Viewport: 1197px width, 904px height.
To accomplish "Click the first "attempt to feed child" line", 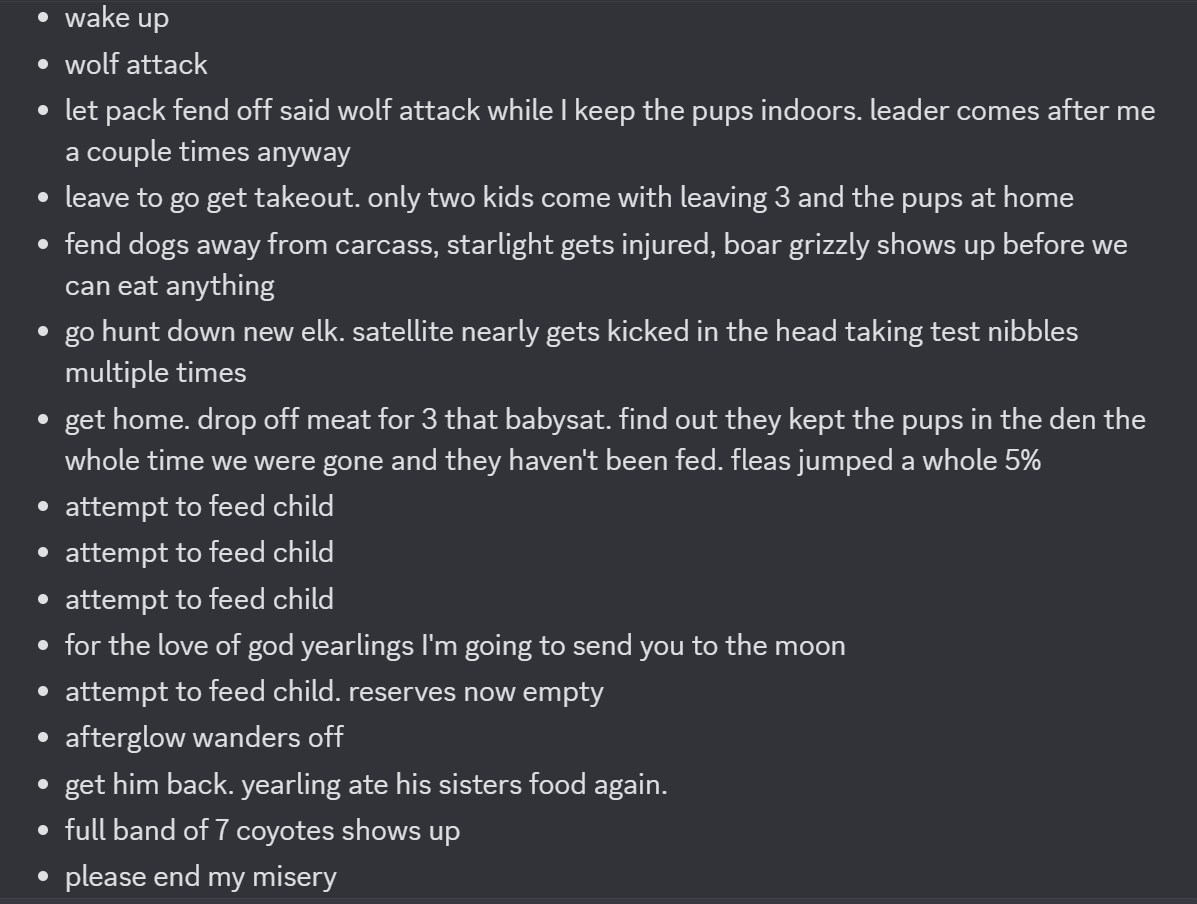I will pyautogui.click(x=199, y=507).
